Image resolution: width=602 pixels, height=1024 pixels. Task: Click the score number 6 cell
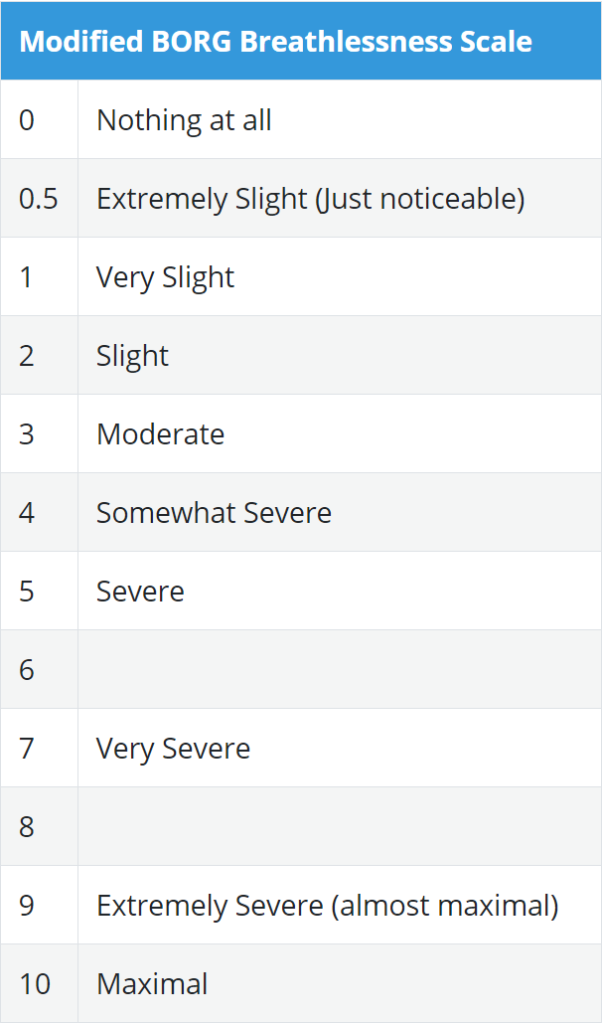tap(27, 670)
